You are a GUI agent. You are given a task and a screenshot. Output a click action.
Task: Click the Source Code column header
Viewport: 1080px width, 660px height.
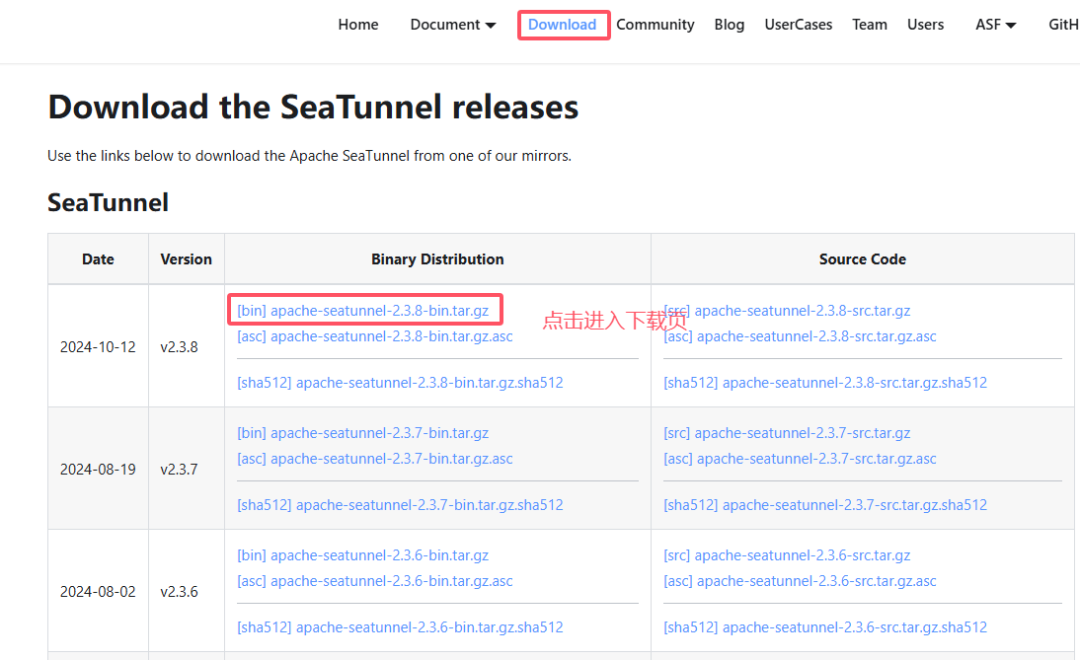[x=862, y=259]
